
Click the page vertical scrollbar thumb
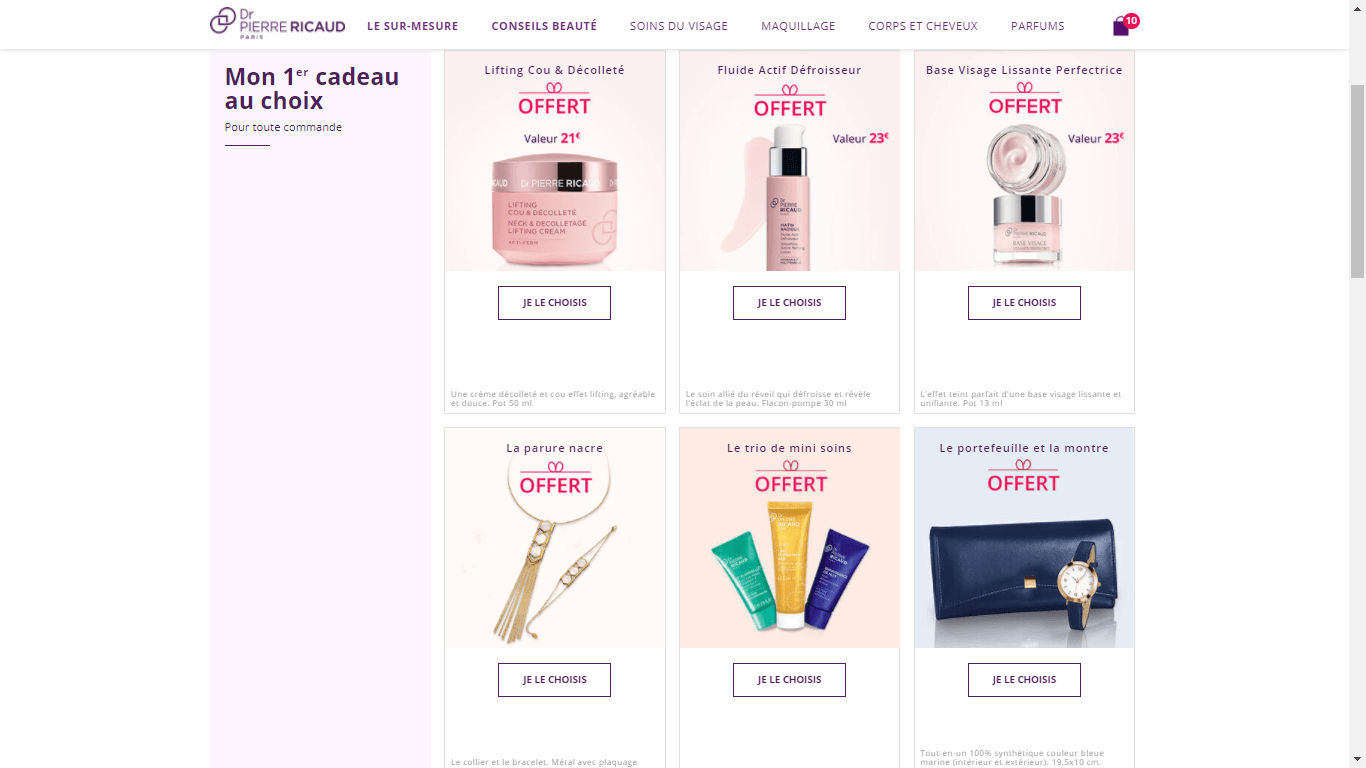pos(1357,181)
